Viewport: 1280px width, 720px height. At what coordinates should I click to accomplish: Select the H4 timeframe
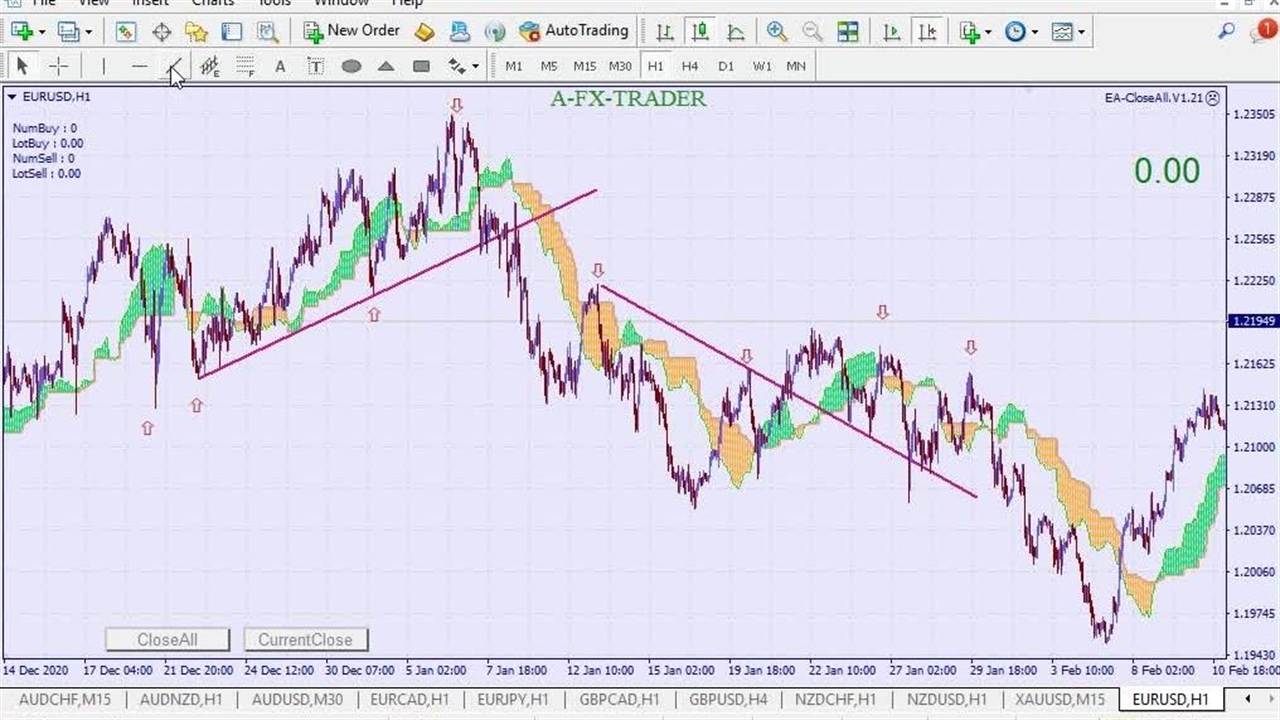point(690,66)
